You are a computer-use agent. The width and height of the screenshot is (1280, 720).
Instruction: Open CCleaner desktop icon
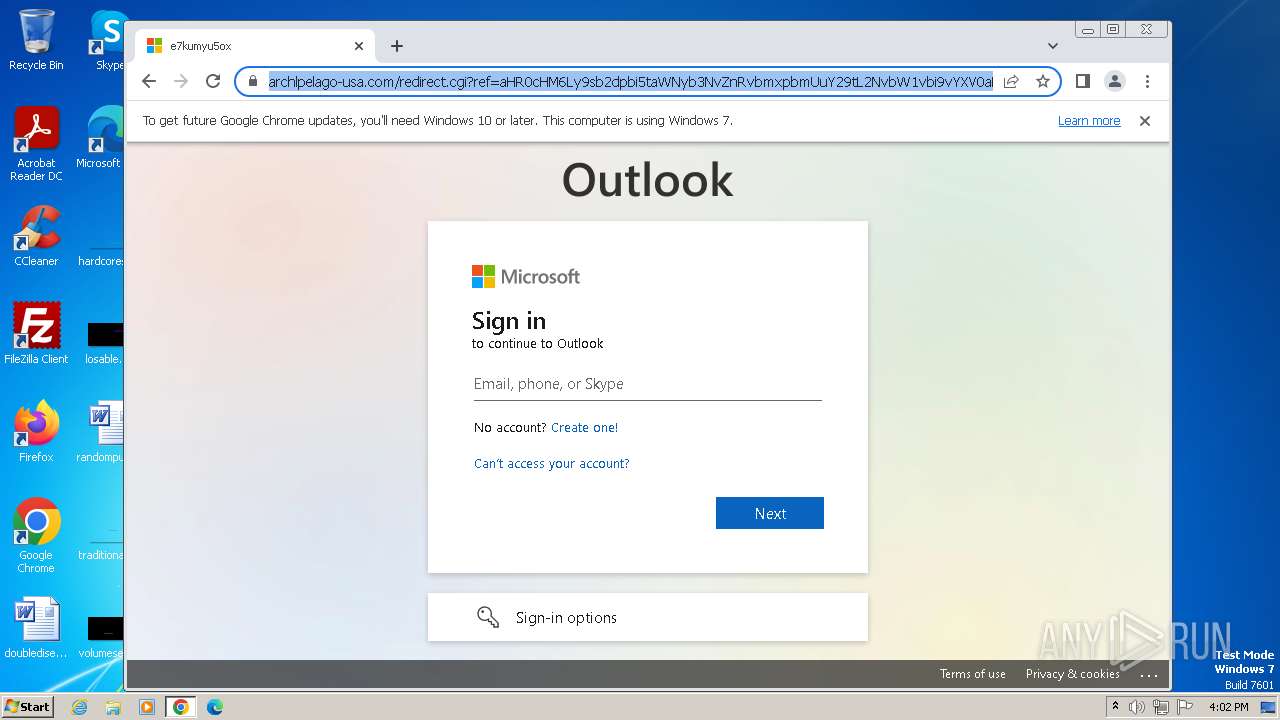pyautogui.click(x=36, y=236)
